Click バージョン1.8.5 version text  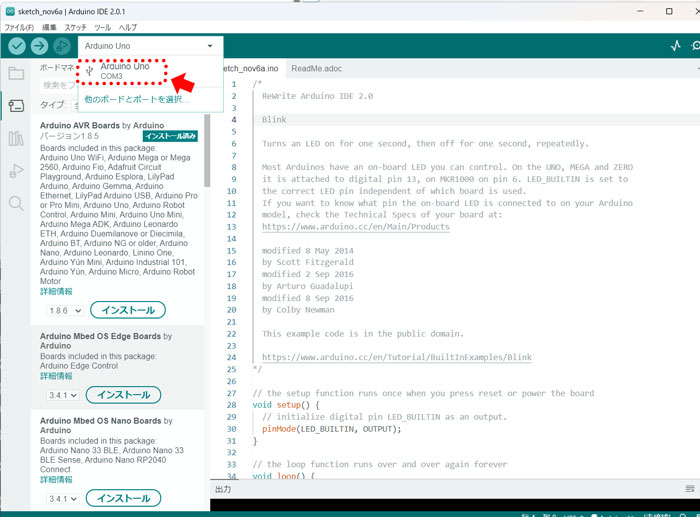pyautogui.click(x=69, y=136)
